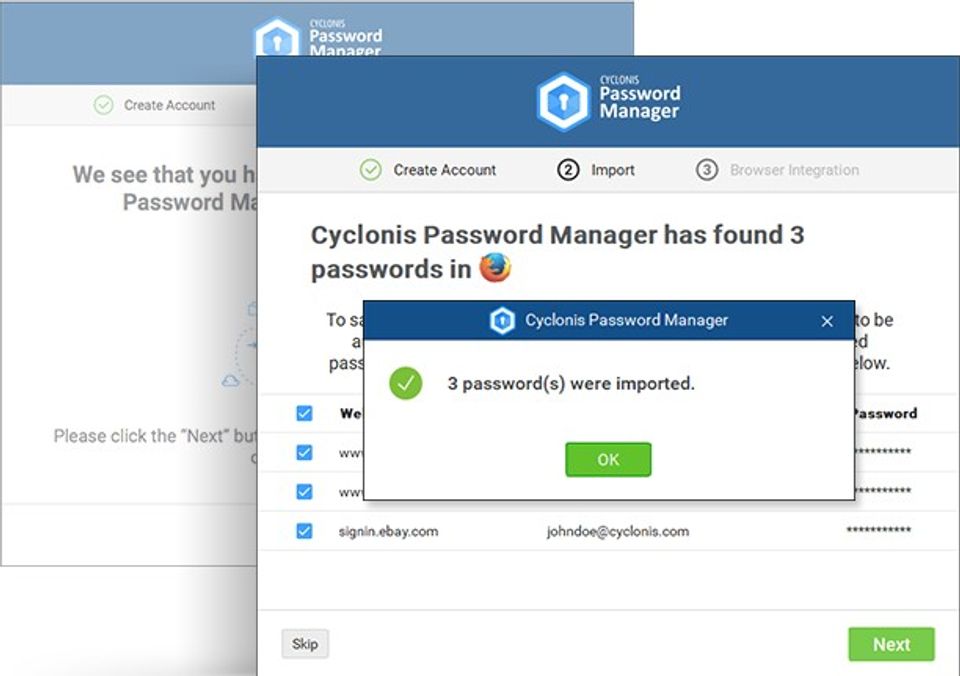Open the Browser Integration step
The width and height of the screenshot is (960, 676).
coord(794,170)
